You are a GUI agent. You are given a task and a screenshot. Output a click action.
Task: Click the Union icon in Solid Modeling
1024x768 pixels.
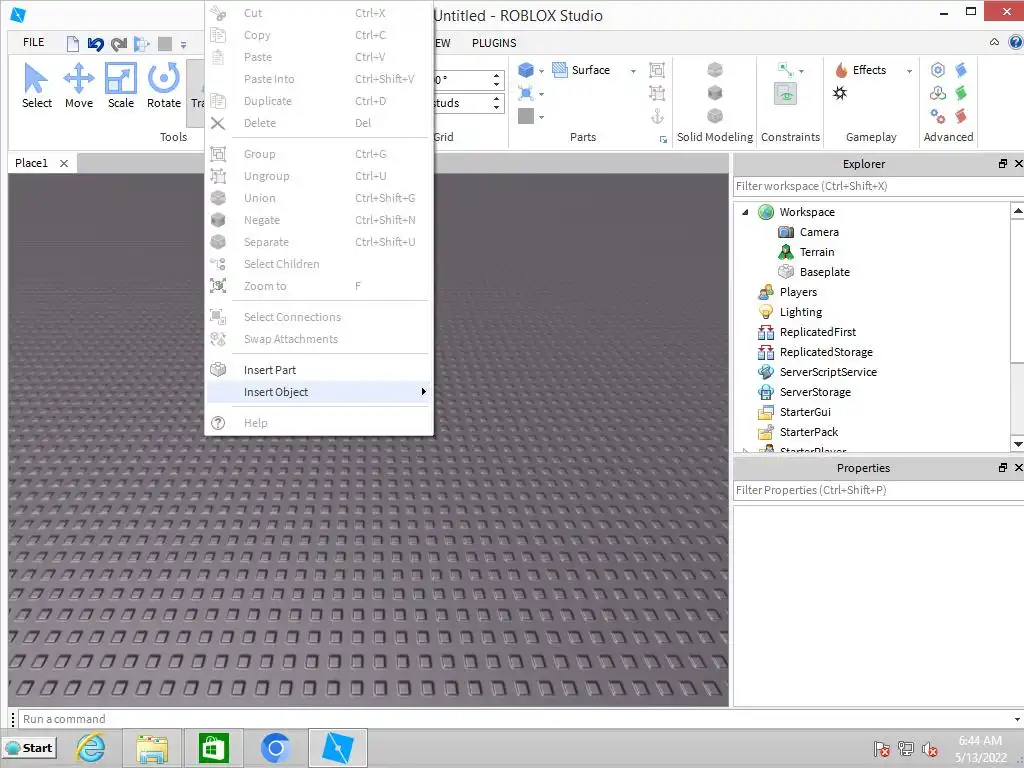[715, 69]
